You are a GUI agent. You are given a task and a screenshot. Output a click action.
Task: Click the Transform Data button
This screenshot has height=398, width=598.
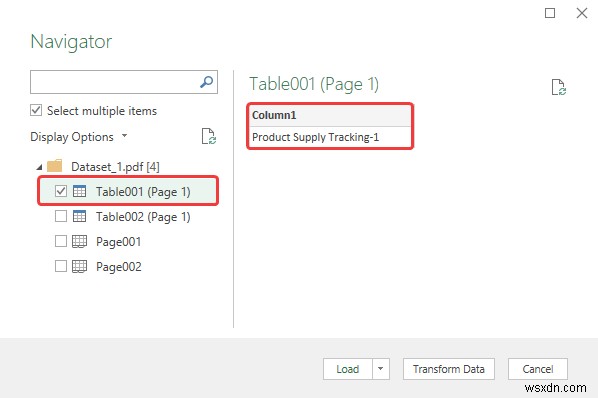point(448,369)
